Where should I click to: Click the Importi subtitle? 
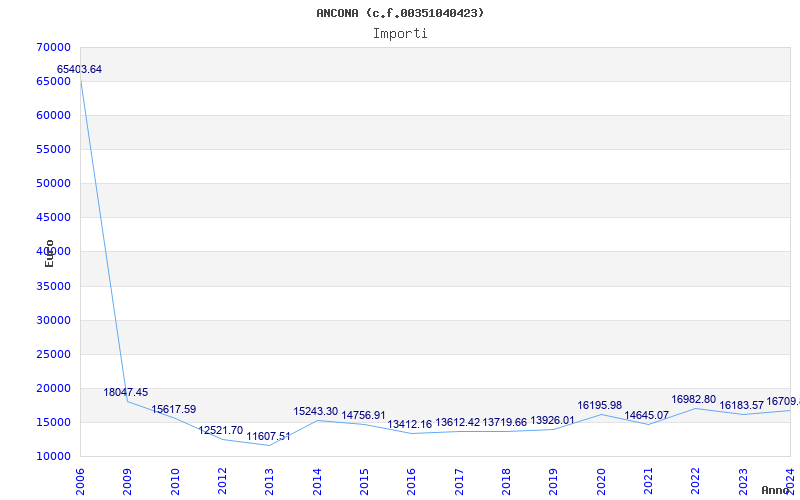tap(400, 34)
